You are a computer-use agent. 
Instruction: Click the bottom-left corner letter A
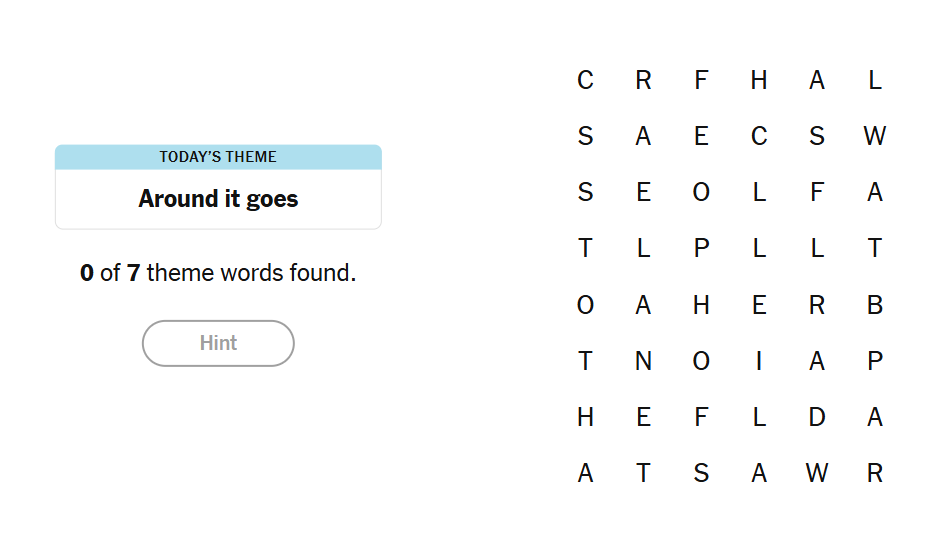pyautogui.click(x=585, y=473)
